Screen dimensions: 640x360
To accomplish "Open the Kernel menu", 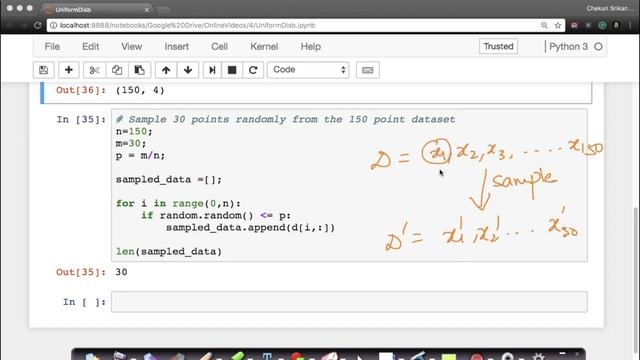I will 264,47.
